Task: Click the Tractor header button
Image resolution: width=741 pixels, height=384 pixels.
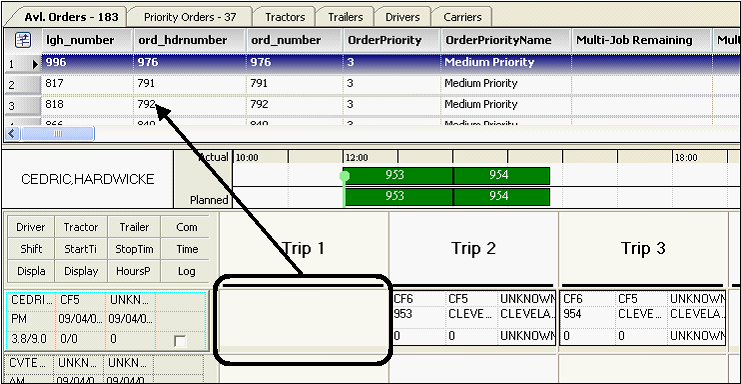Action: pyautogui.click(x=81, y=227)
